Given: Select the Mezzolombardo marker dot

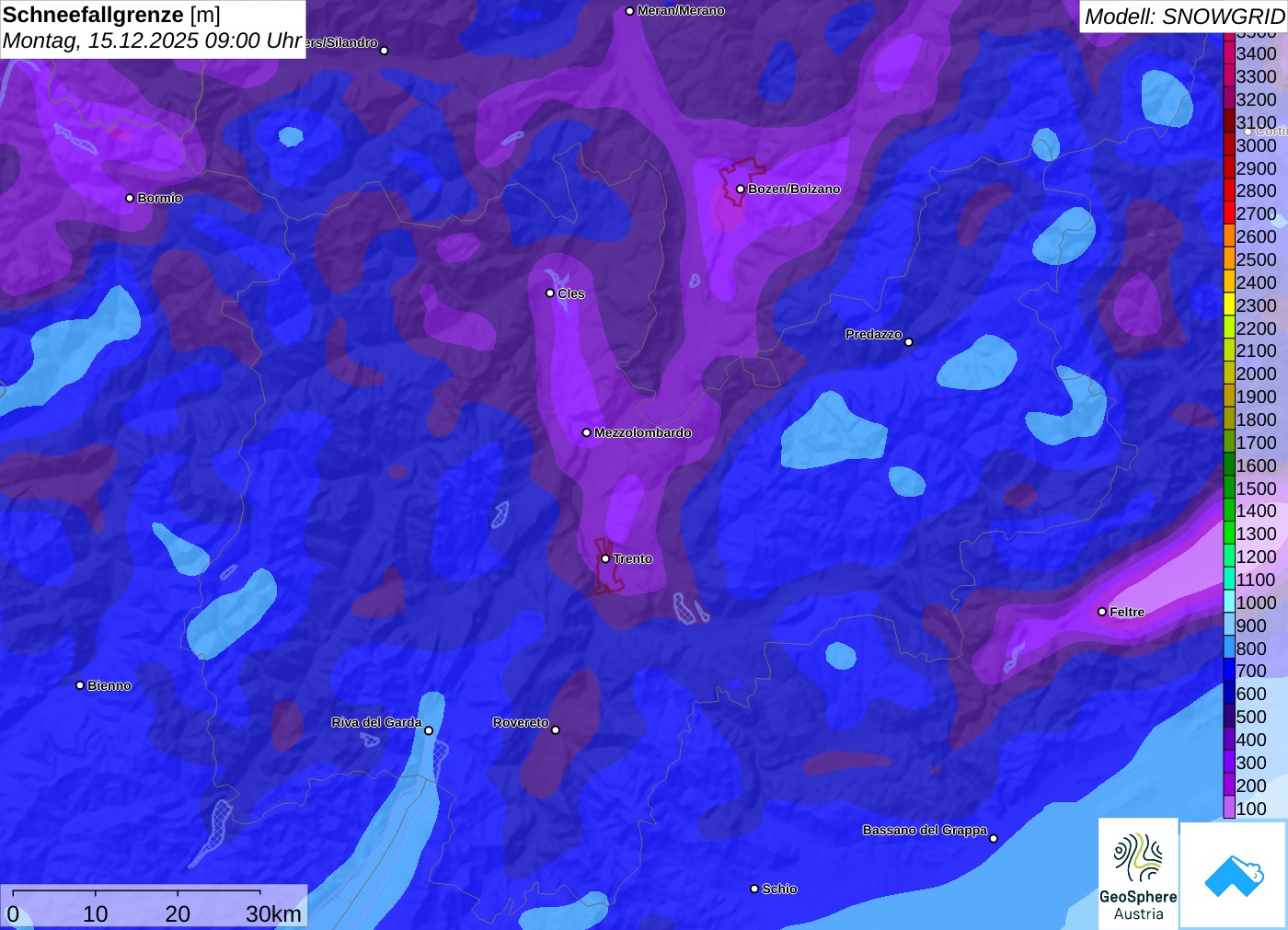Looking at the screenshot, I should click(587, 432).
